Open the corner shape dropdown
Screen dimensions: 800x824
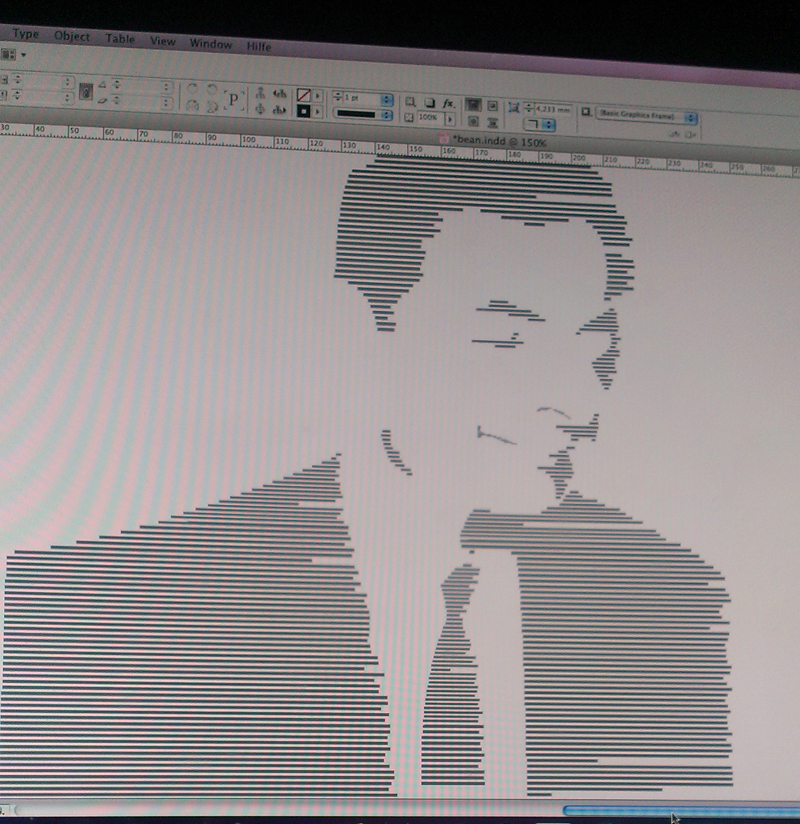point(540,125)
